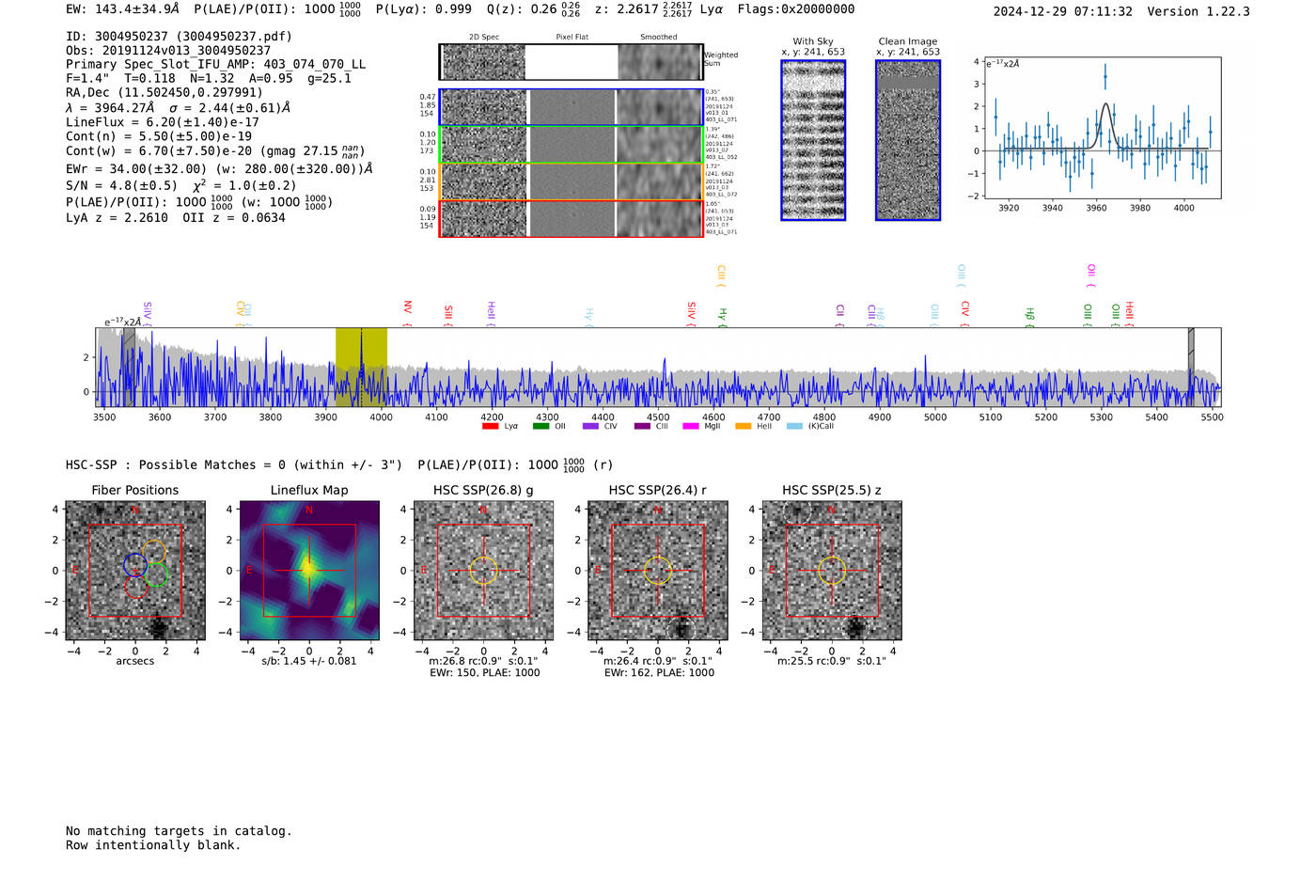Click the timestamp '2024-12-29 07:11:32'
Viewport: 1316px width, 896px height.
[x=1063, y=11]
